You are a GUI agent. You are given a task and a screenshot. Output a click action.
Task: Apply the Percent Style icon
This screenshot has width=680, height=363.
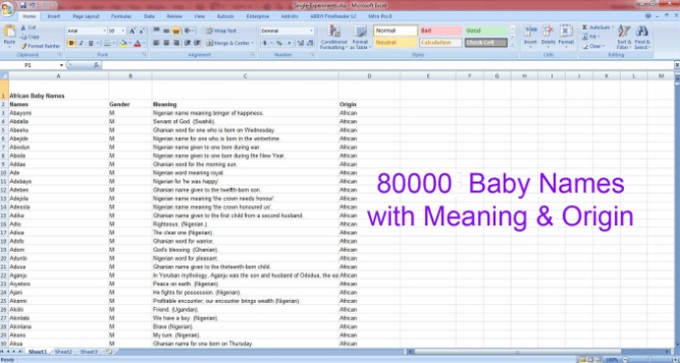point(279,43)
